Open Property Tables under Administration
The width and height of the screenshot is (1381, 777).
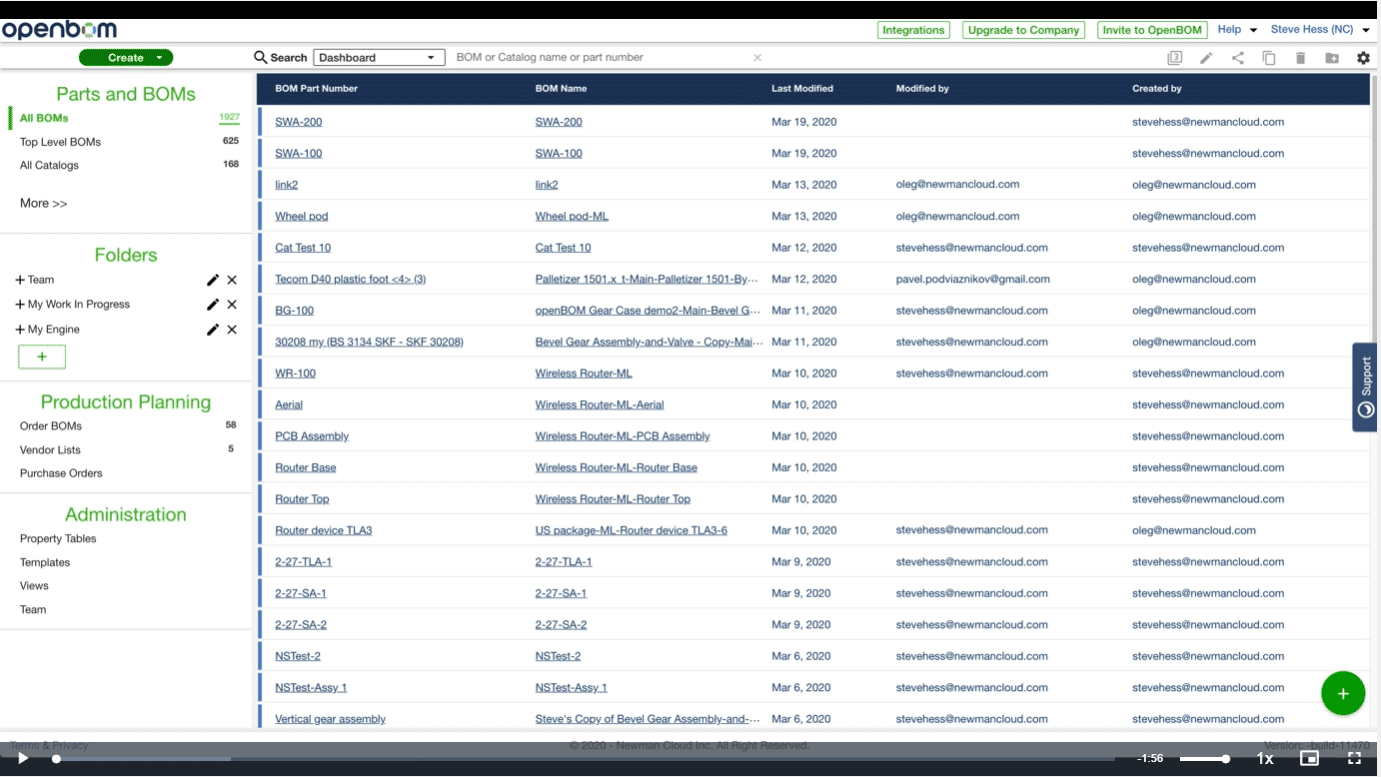tap(58, 539)
